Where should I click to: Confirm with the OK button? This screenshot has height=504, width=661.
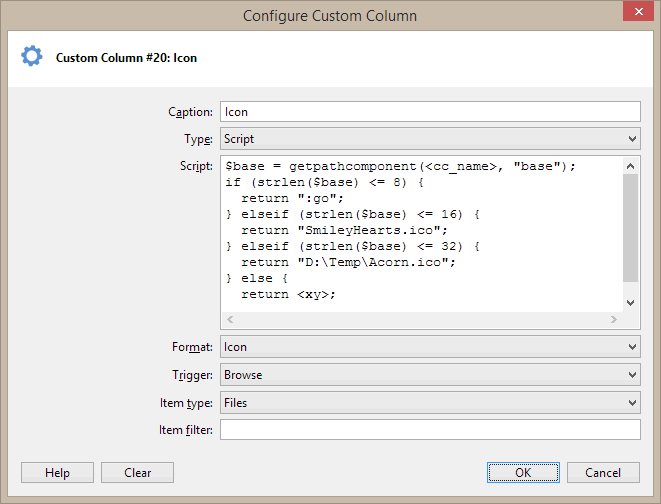coord(523,473)
